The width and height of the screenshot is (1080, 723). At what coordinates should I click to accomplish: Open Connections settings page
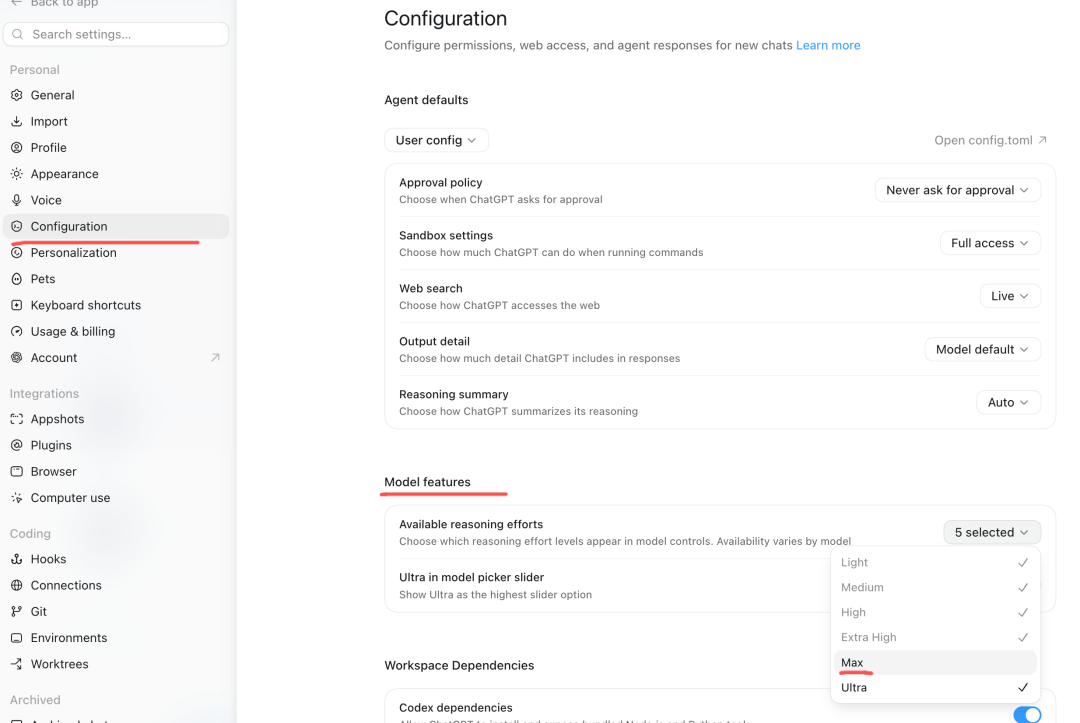coord(116,585)
